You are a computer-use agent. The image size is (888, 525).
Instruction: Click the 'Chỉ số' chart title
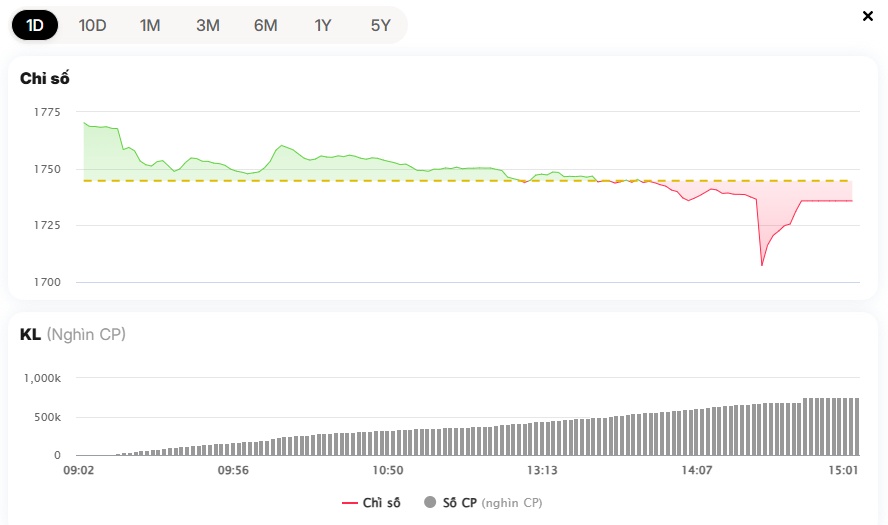click(x=45, y=78)
